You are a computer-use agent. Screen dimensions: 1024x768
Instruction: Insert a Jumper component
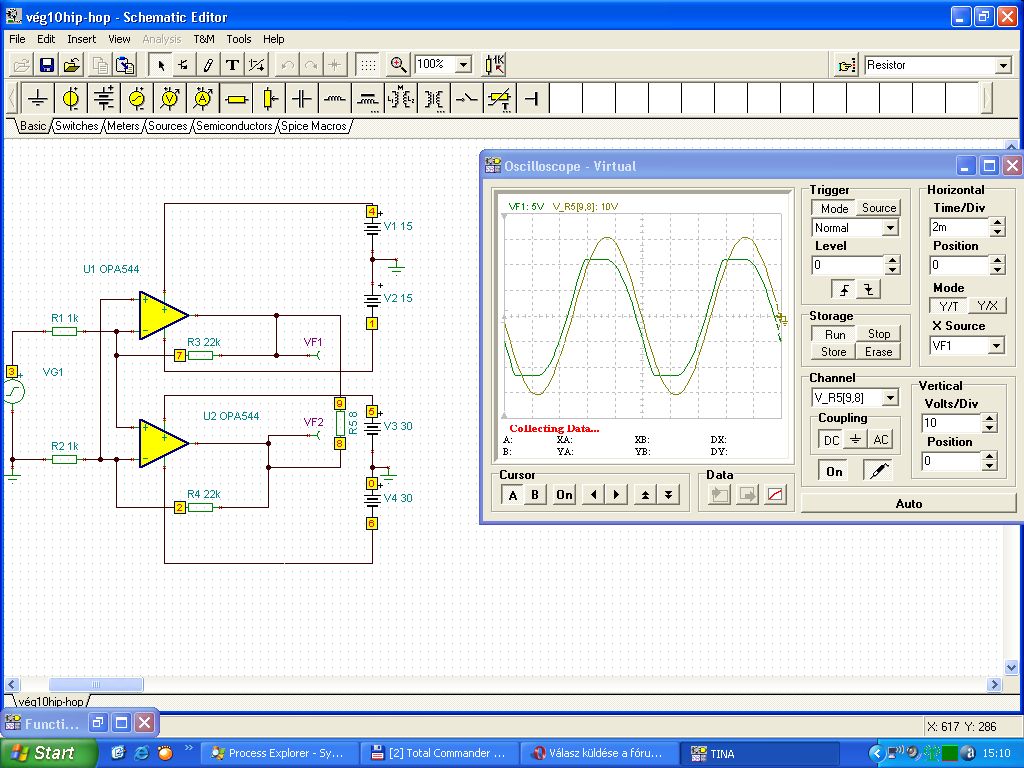pos(533,99)
